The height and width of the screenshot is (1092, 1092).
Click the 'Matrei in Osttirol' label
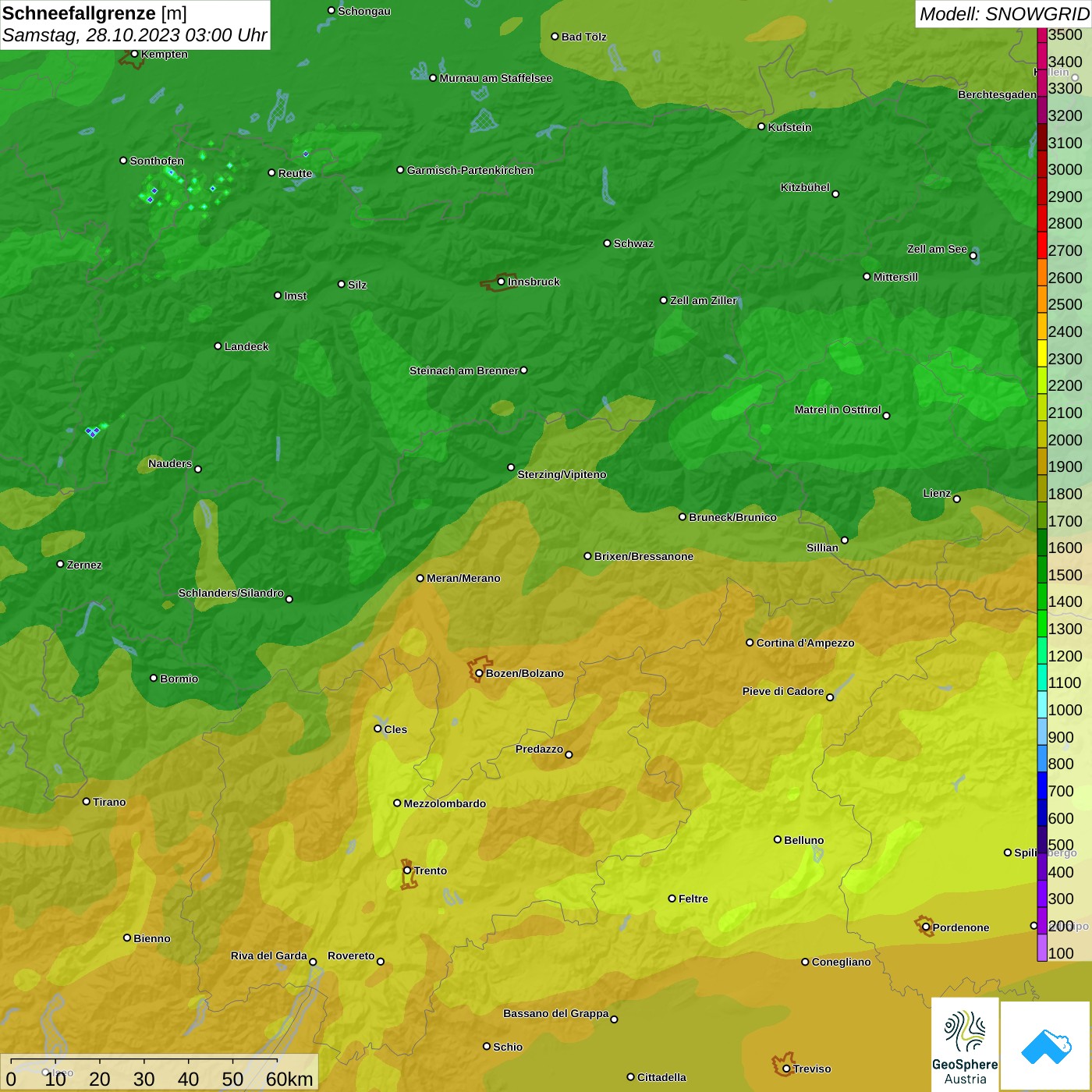pos(838,409)
